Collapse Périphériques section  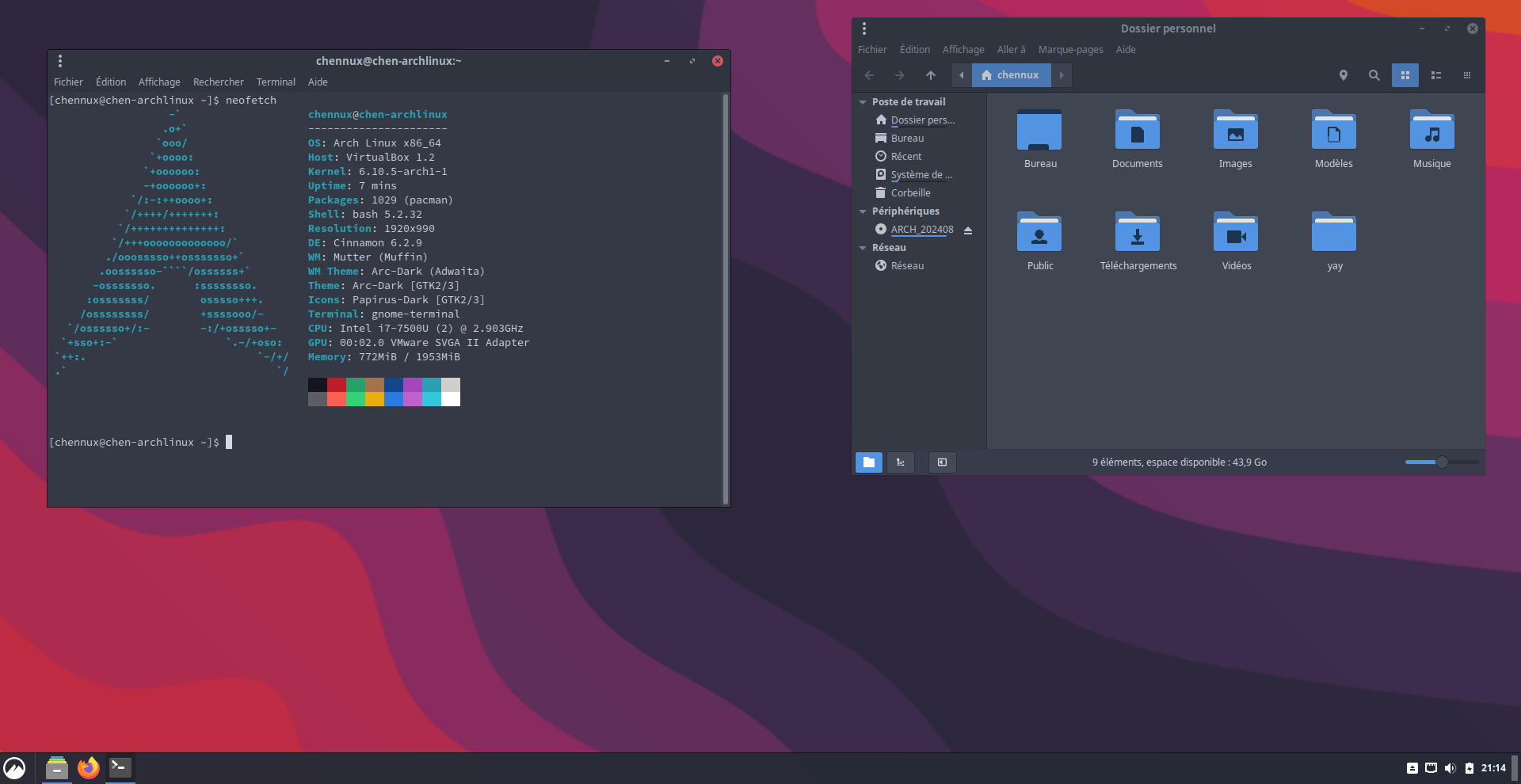863,211
